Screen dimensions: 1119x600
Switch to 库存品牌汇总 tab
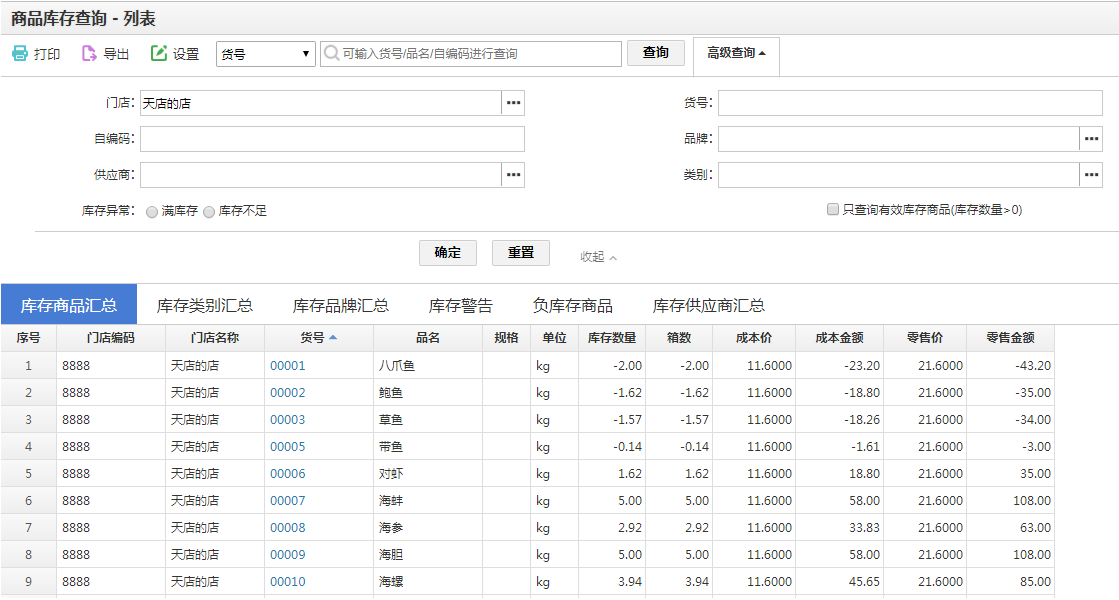[340, 305]
